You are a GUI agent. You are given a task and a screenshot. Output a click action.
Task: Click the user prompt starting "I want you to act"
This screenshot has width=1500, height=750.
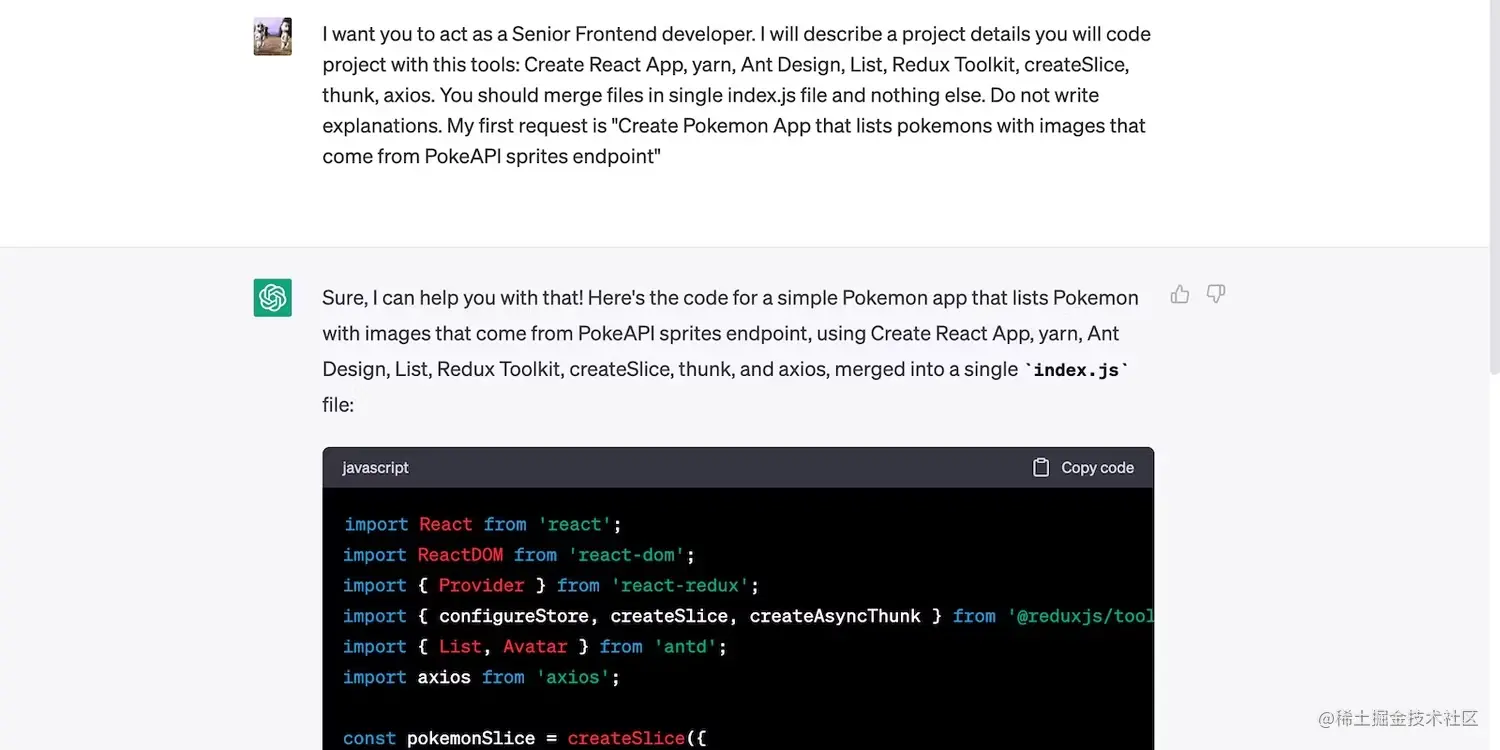(x=736, y=95)
